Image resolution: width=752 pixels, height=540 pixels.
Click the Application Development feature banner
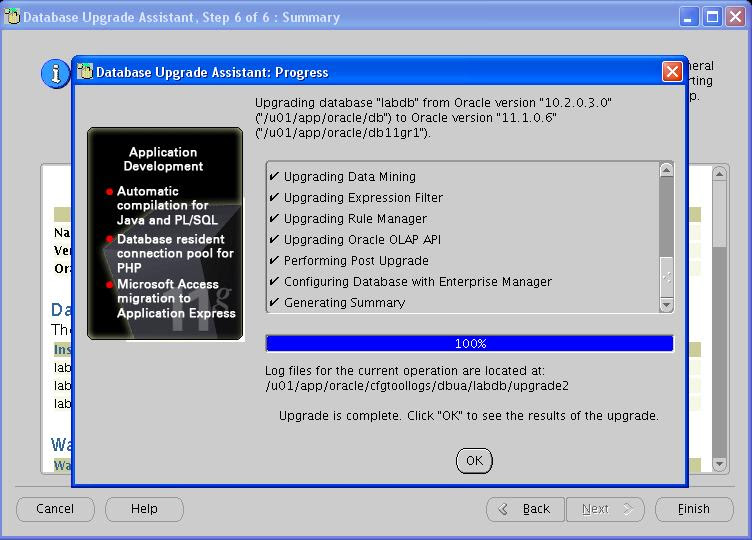(165, 234)
